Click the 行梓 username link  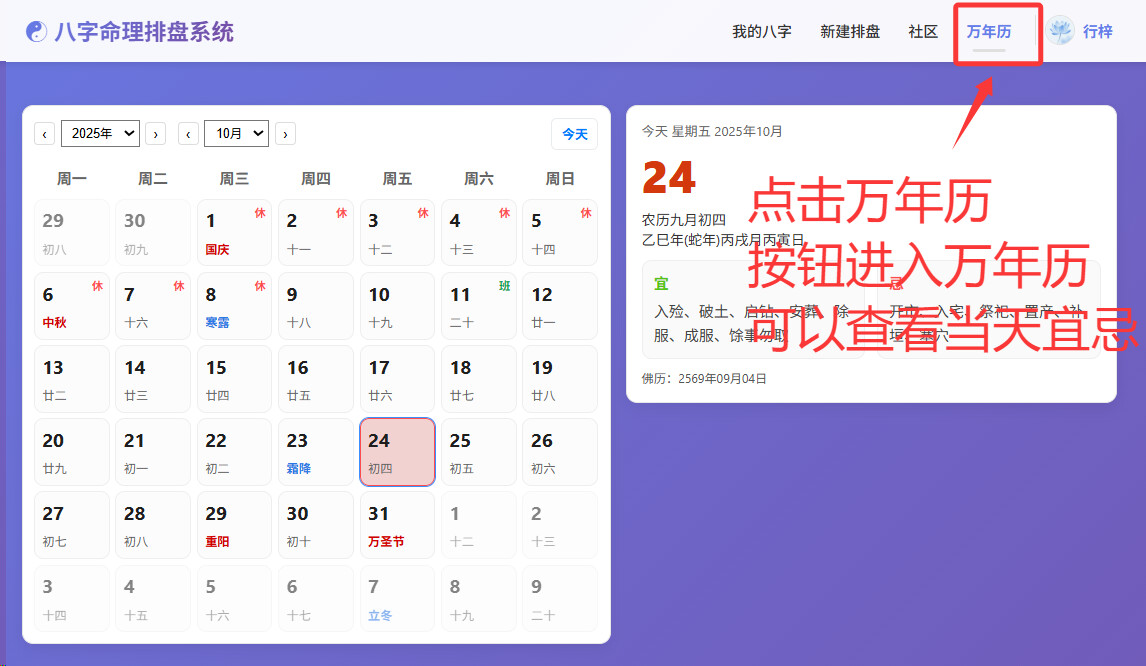[1098, 31]
